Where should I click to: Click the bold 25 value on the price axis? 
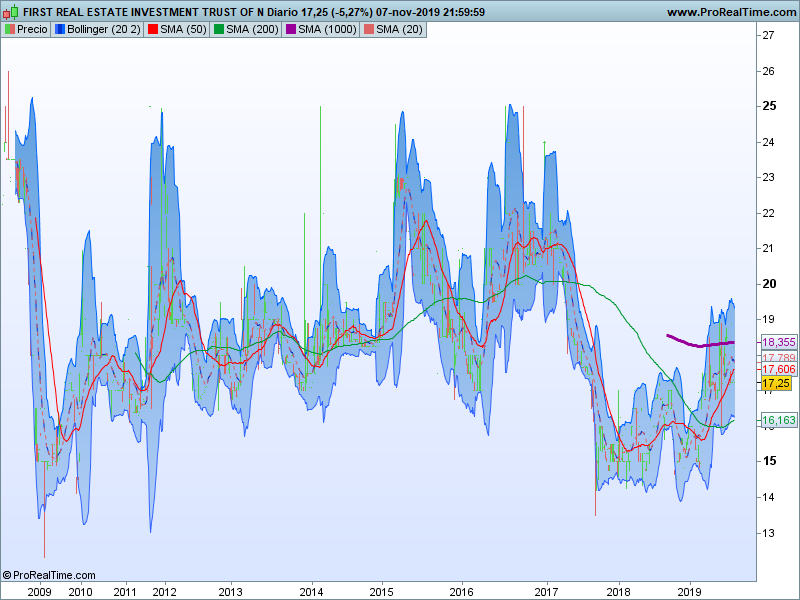769,106
